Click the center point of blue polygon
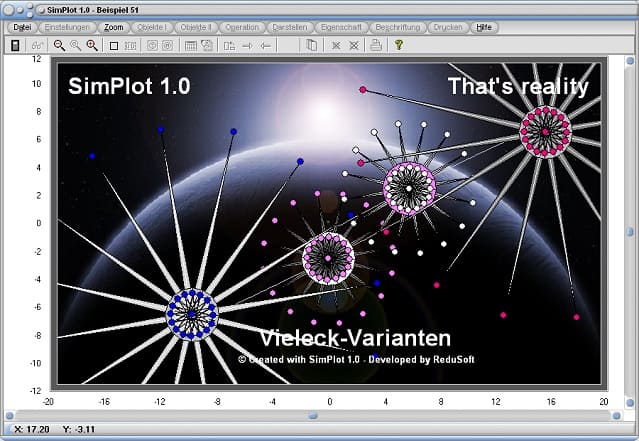 coord(192,314)
